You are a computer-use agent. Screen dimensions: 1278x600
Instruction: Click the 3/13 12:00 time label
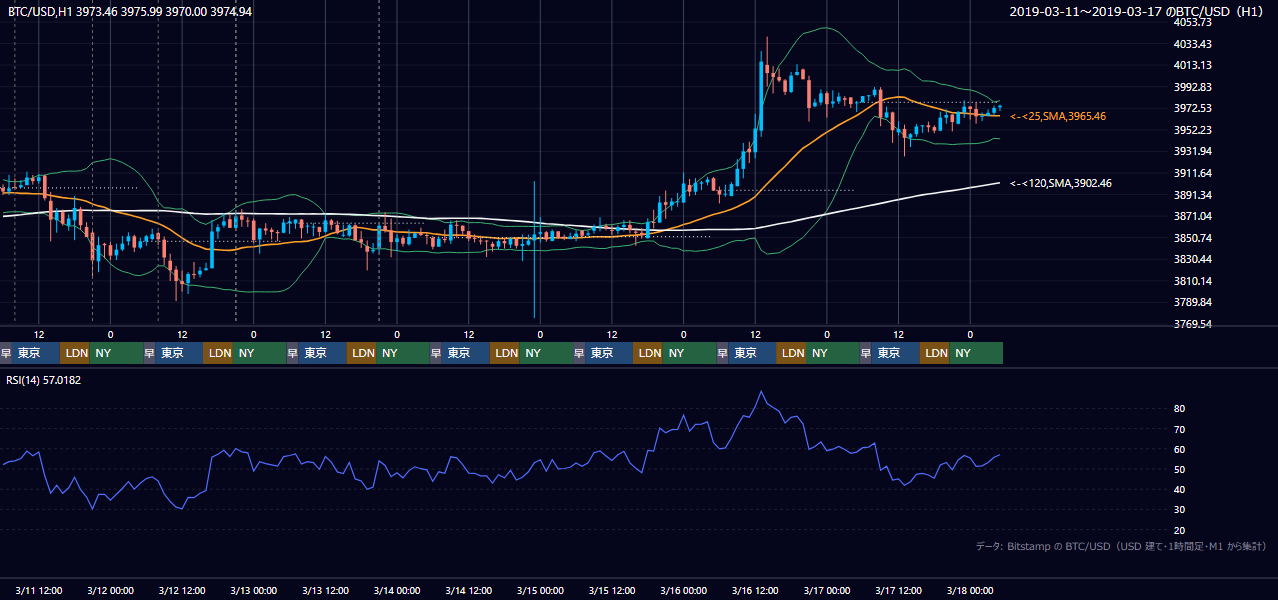coord(325,590)
